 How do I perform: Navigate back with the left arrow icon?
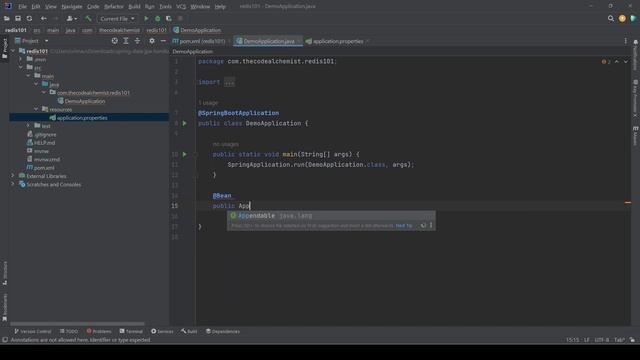pos(43,18)
